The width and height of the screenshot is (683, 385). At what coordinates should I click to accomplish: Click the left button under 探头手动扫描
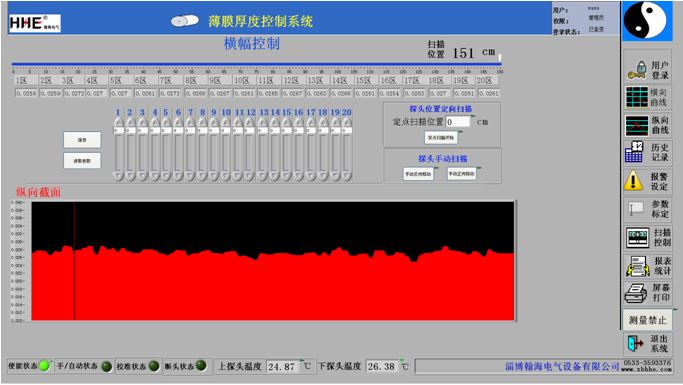(418, 174)
